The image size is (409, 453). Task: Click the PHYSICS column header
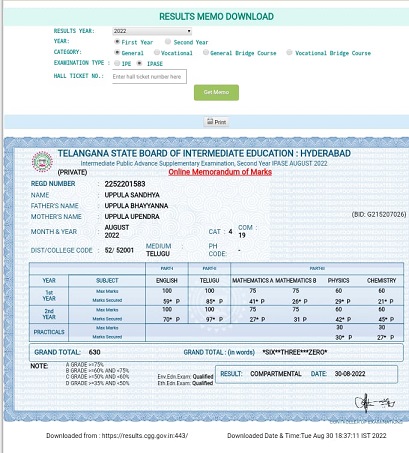pos(338,281)
